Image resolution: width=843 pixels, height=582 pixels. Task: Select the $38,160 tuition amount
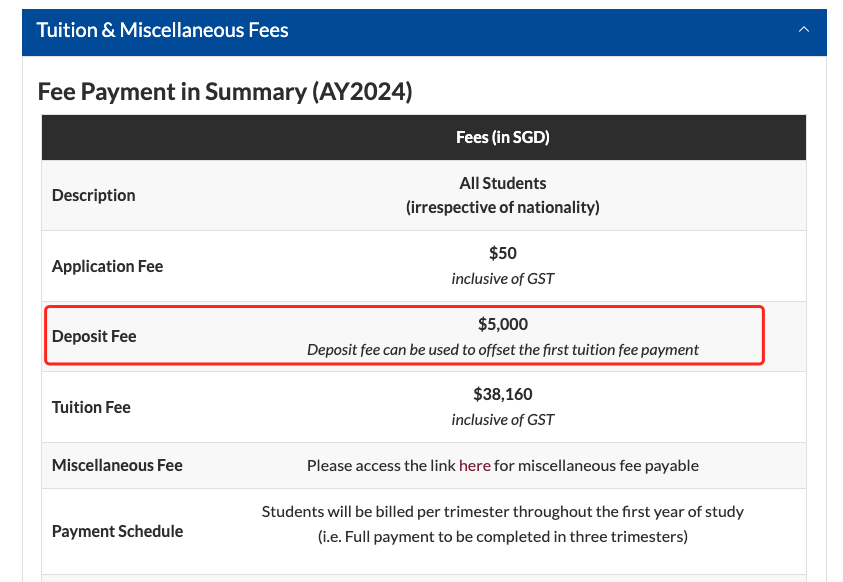503,394
